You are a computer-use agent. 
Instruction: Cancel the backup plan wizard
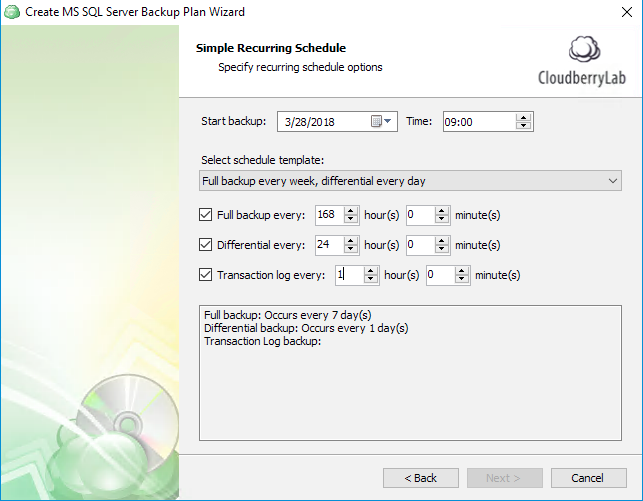(x=588, y=478)
